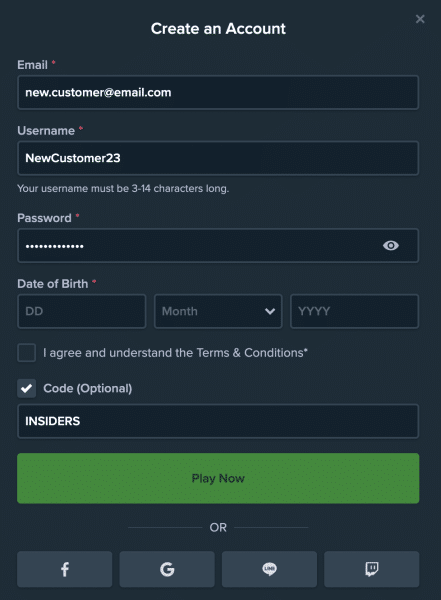This screenshot has height=600, width=441.
Task: Uncheck the Code (Optional) checkbox
Action: [26, 388]
